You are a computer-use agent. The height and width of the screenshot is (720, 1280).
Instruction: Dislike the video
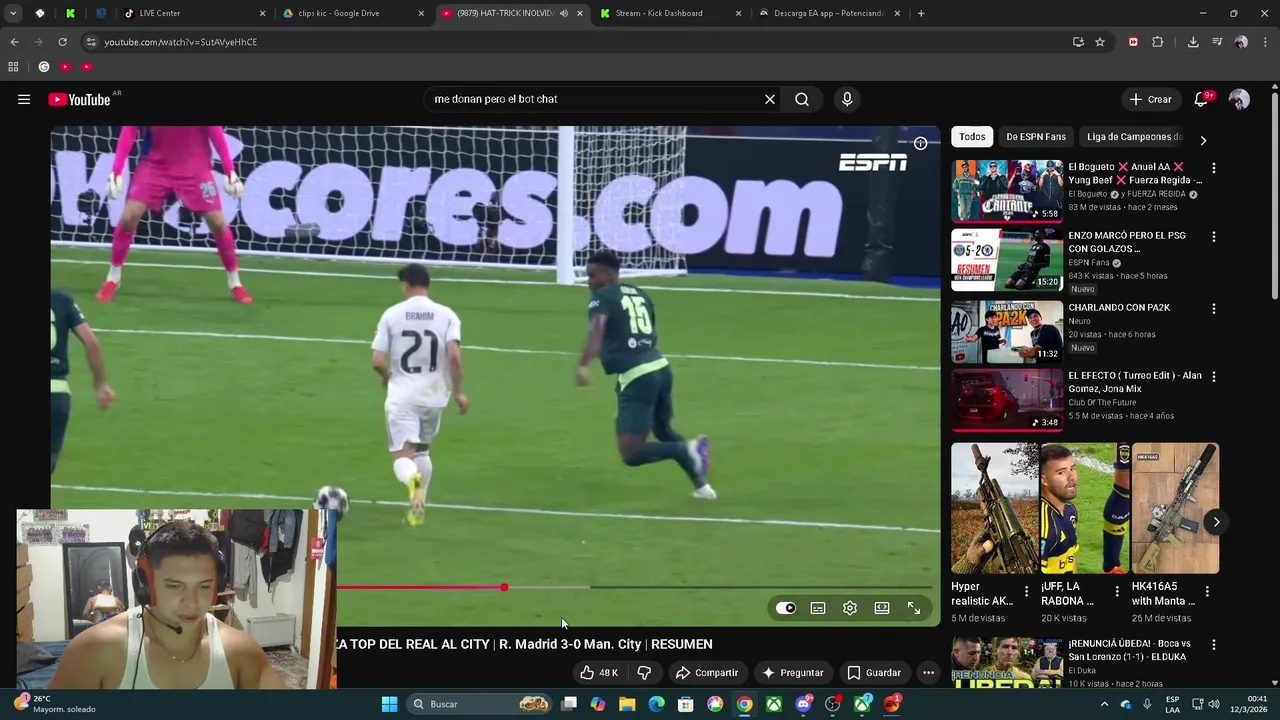point(644,673)
